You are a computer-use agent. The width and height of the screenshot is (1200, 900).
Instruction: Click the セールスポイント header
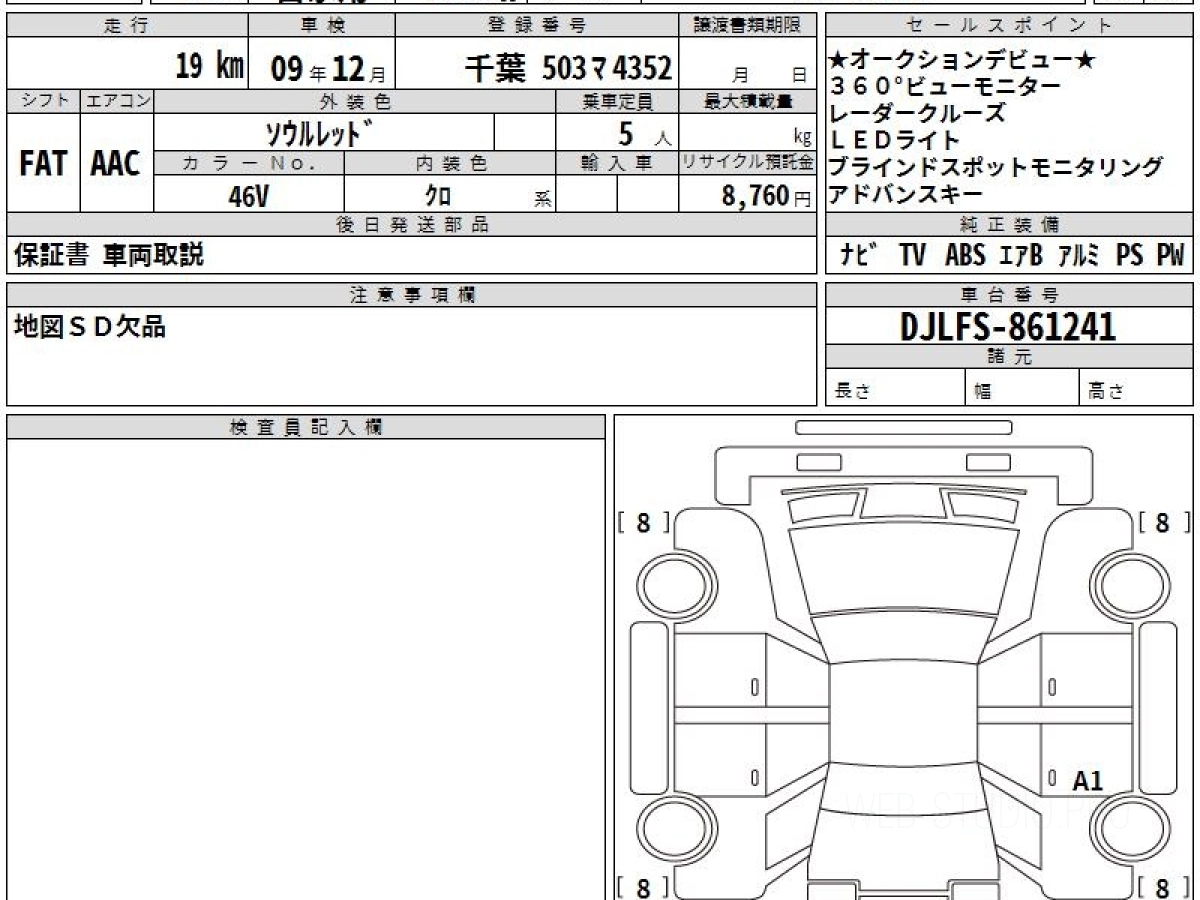[1010, 26]
